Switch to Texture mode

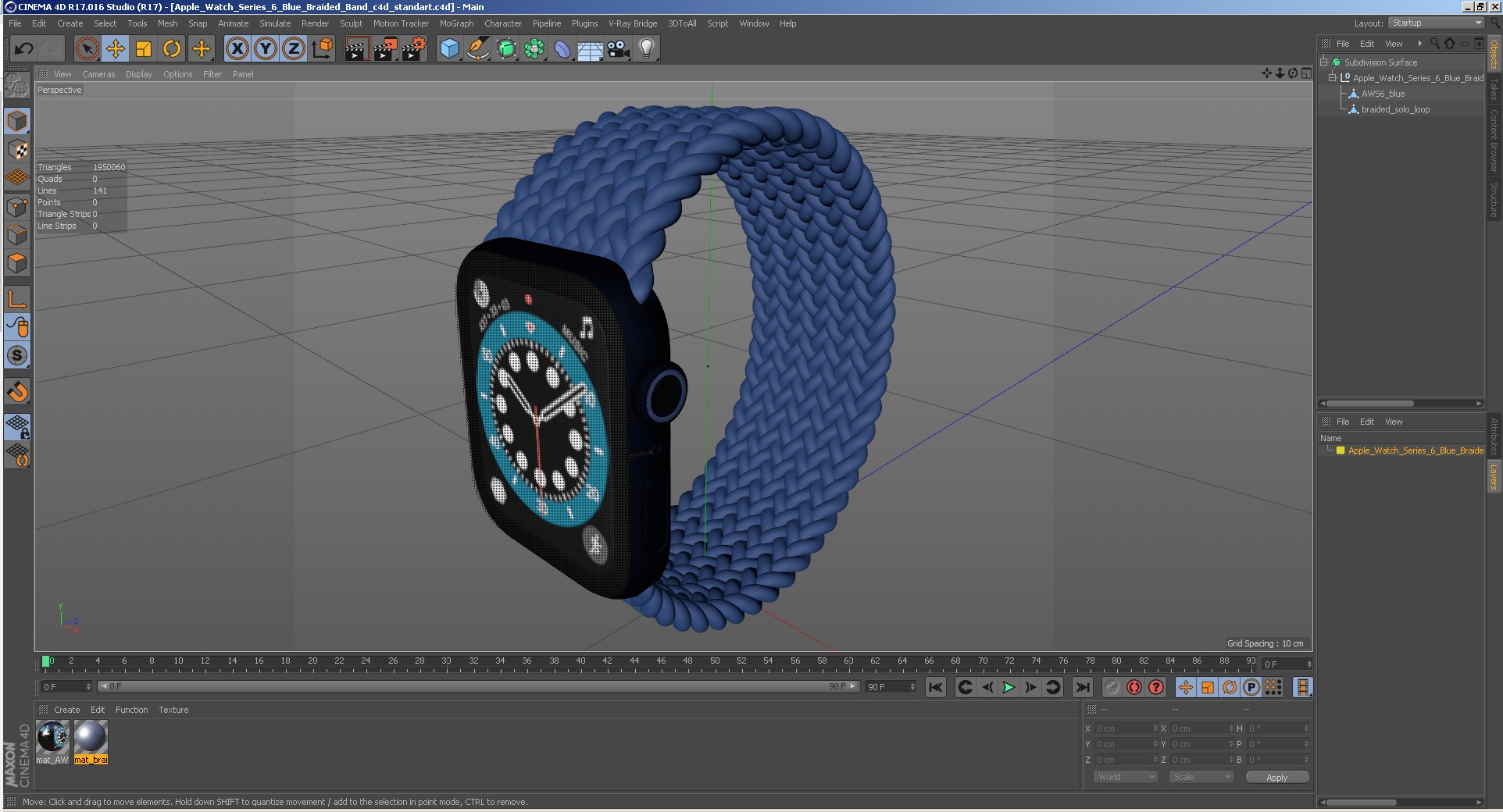pyautogui.click(x=17, y=150)
